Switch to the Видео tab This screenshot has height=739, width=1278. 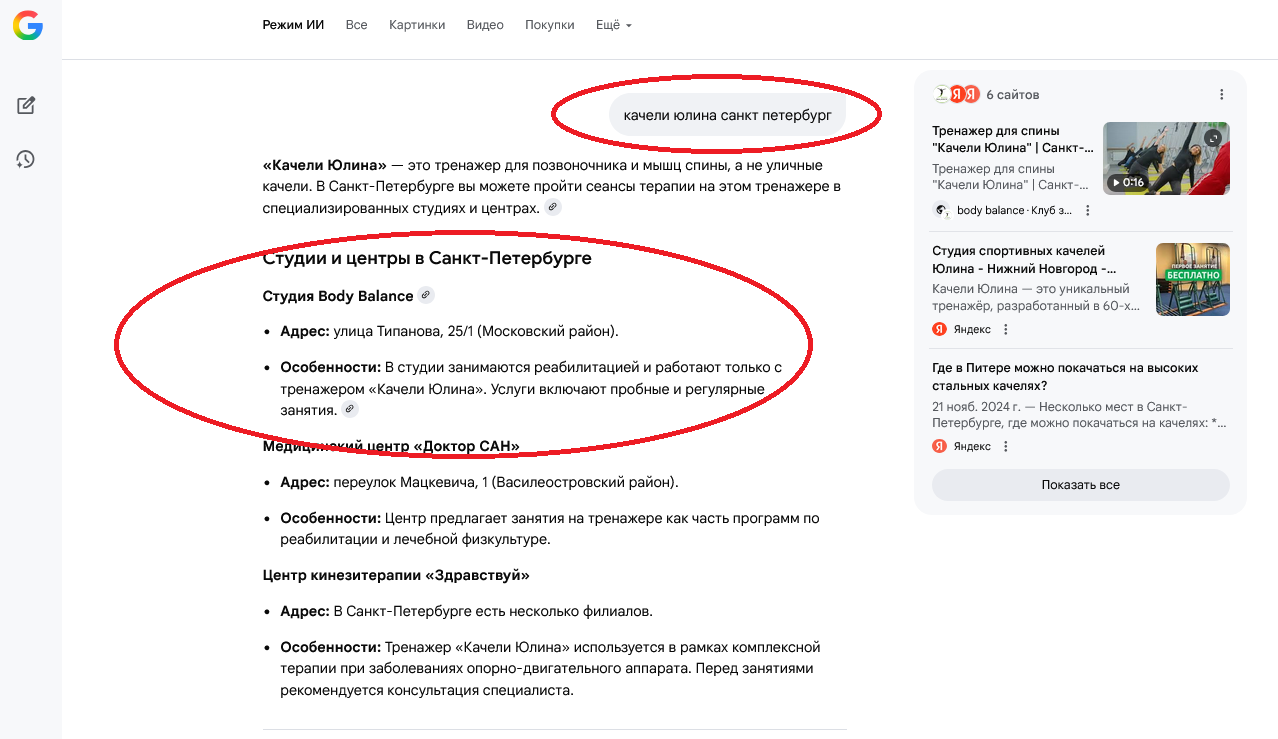tap(485, 25)
